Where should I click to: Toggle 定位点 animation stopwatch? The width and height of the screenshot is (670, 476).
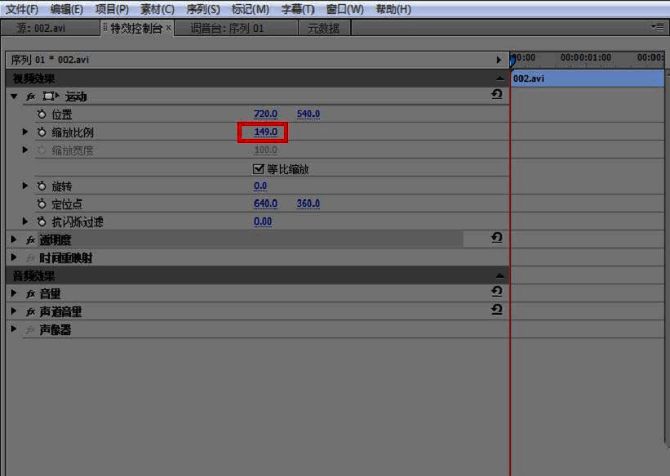(x=41, y=204)
